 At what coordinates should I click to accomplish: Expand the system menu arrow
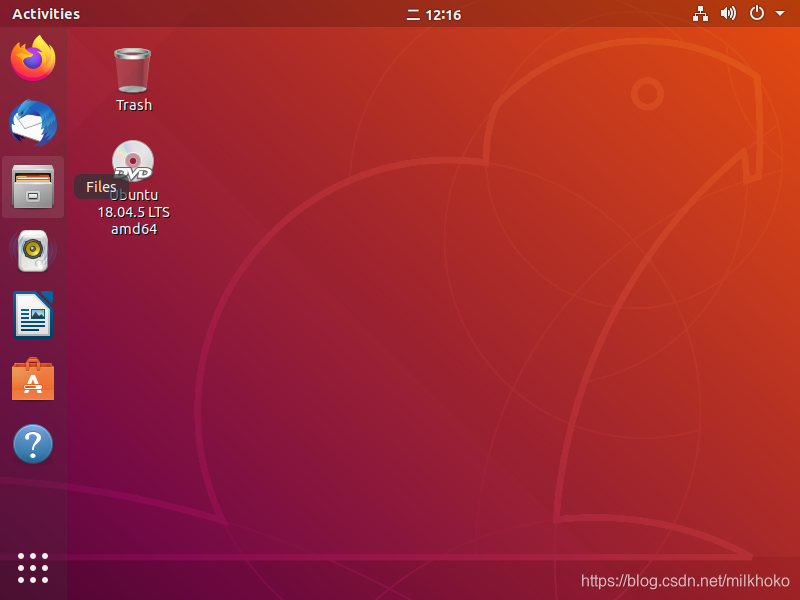(x=780, y=13)
